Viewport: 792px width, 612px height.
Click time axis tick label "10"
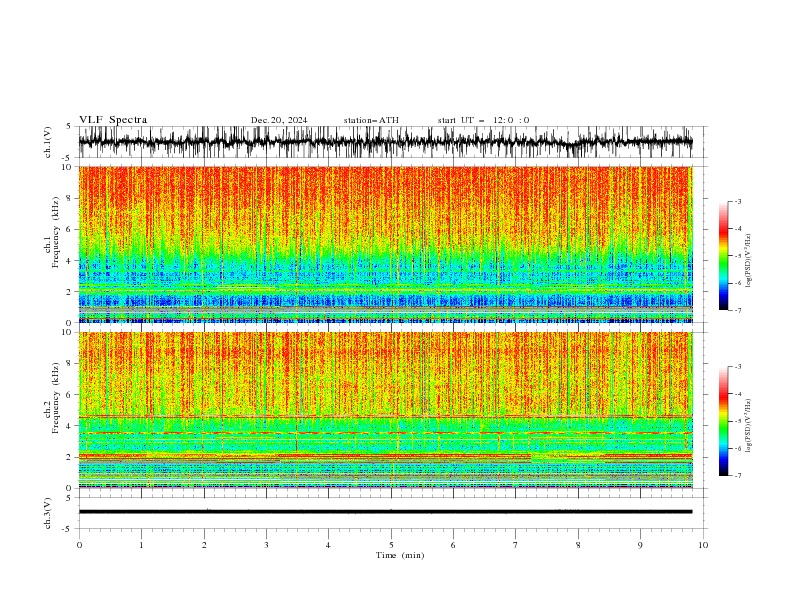point(703,545)
